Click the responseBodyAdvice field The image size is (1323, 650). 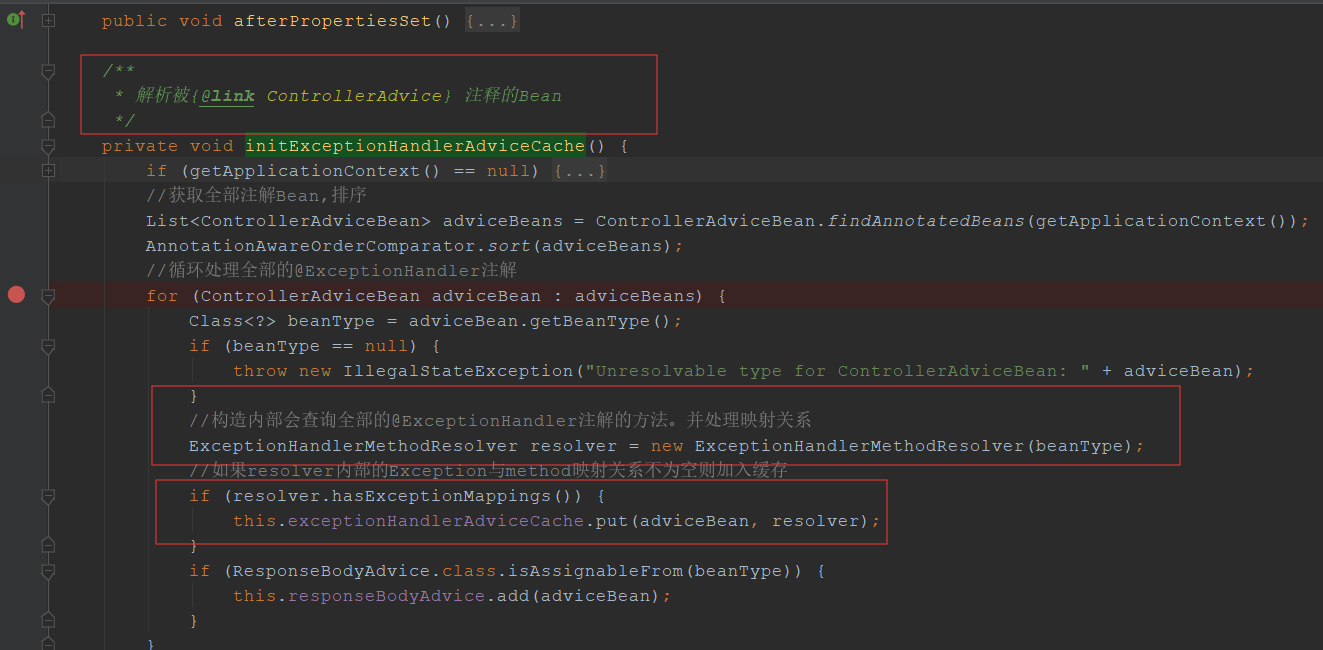(386, 596)
